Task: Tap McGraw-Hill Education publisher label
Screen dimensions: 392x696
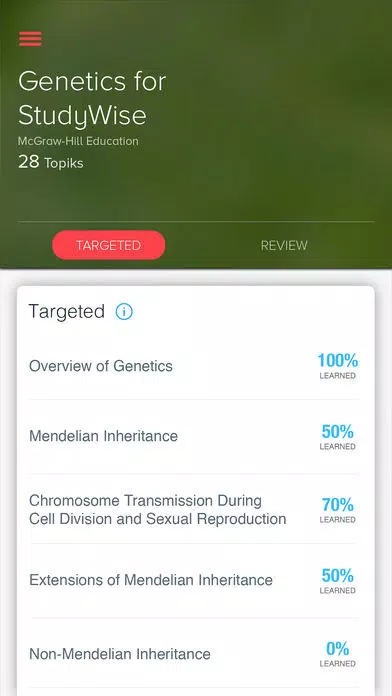Action: 78,142
